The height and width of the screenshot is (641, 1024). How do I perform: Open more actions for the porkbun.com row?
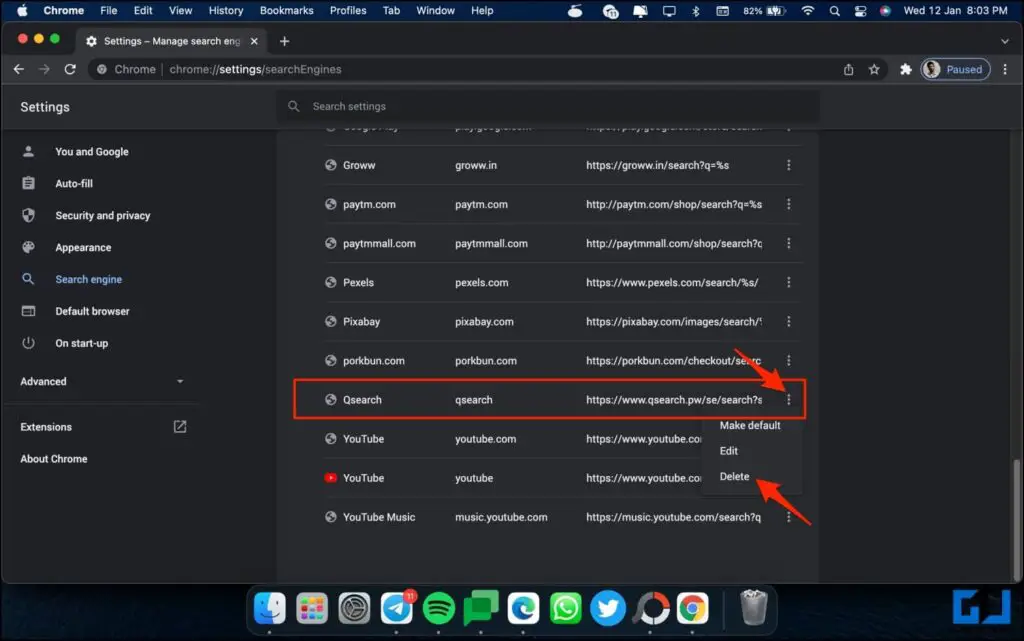[788, 360]
